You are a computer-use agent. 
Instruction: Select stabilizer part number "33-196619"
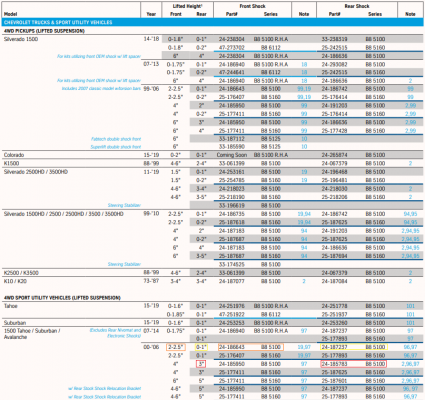tap(232, 205)
